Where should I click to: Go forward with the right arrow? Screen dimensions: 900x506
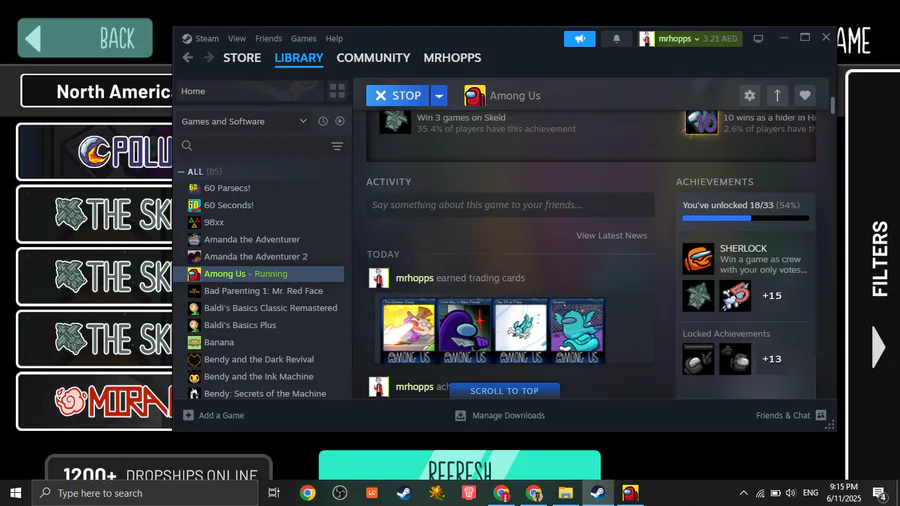pos(209,57)
